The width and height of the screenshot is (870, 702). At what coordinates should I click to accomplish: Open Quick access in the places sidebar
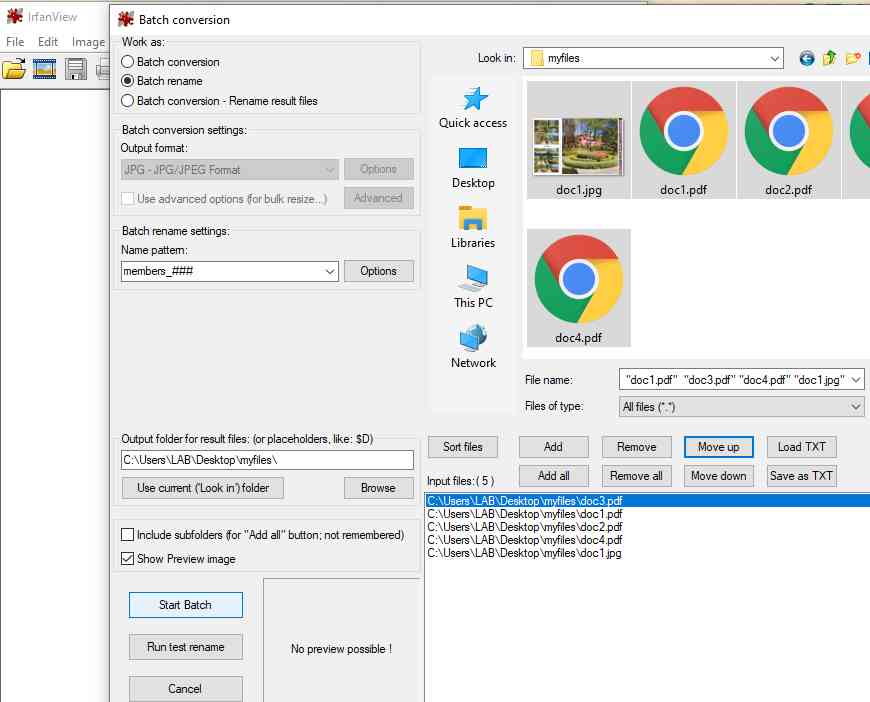tap(473, 108)
